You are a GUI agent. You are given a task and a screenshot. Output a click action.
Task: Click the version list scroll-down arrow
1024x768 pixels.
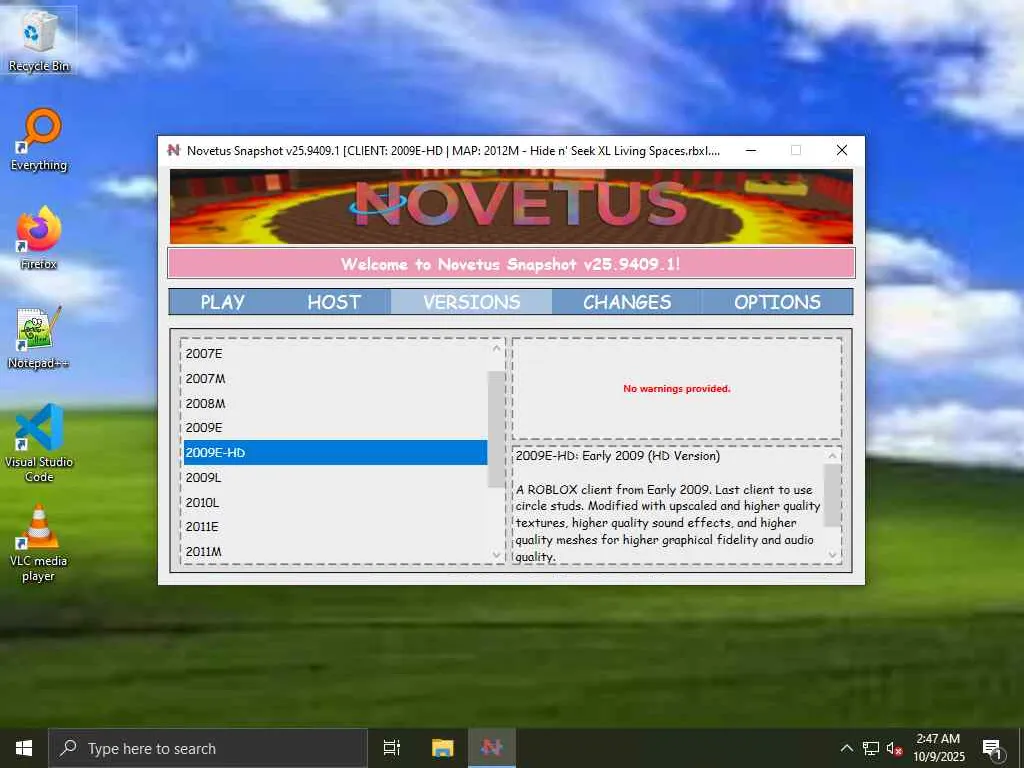pyautogui.click(x=496, y=555)
